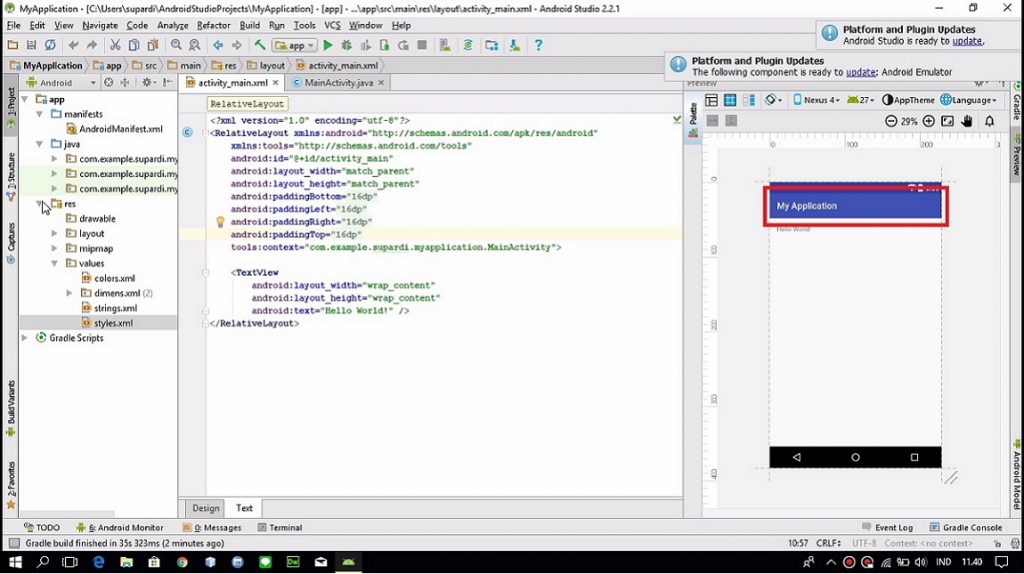This screenshot has height=574, width=1024.
Task: Switch to the MainActivity.java tab
Action: coord(340,82)
